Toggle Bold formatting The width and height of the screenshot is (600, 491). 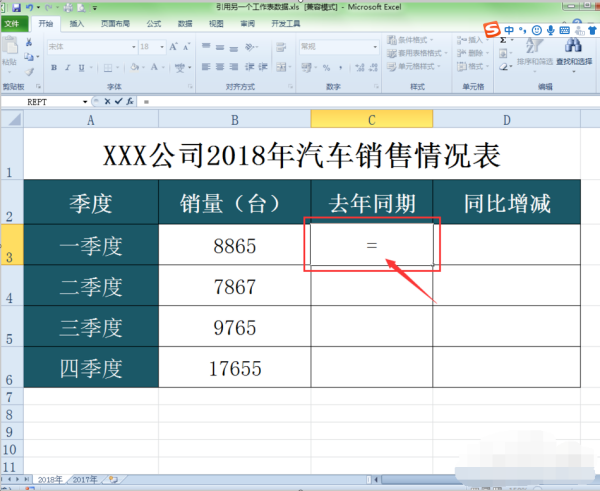(x=54, y=68)
